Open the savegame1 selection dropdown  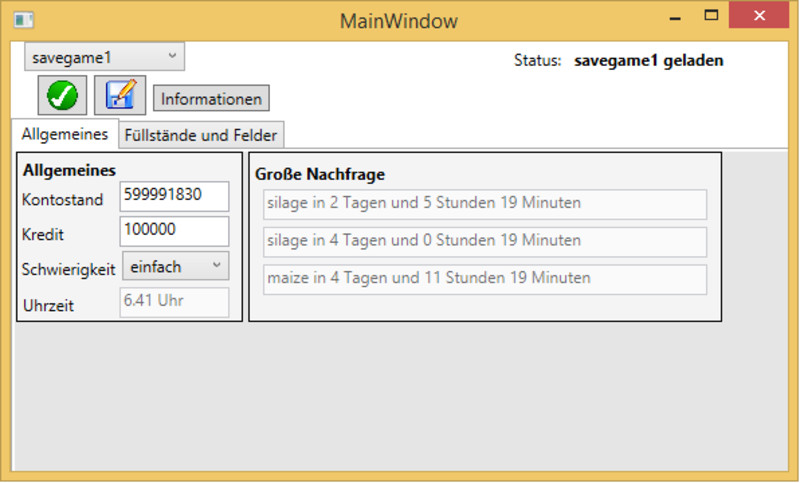[x=104, y=57]
